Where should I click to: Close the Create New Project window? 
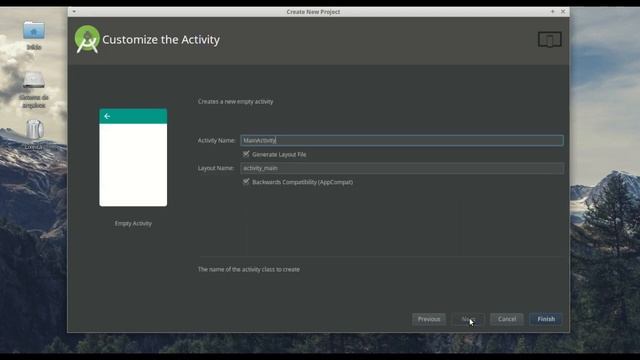click(563, 11)
